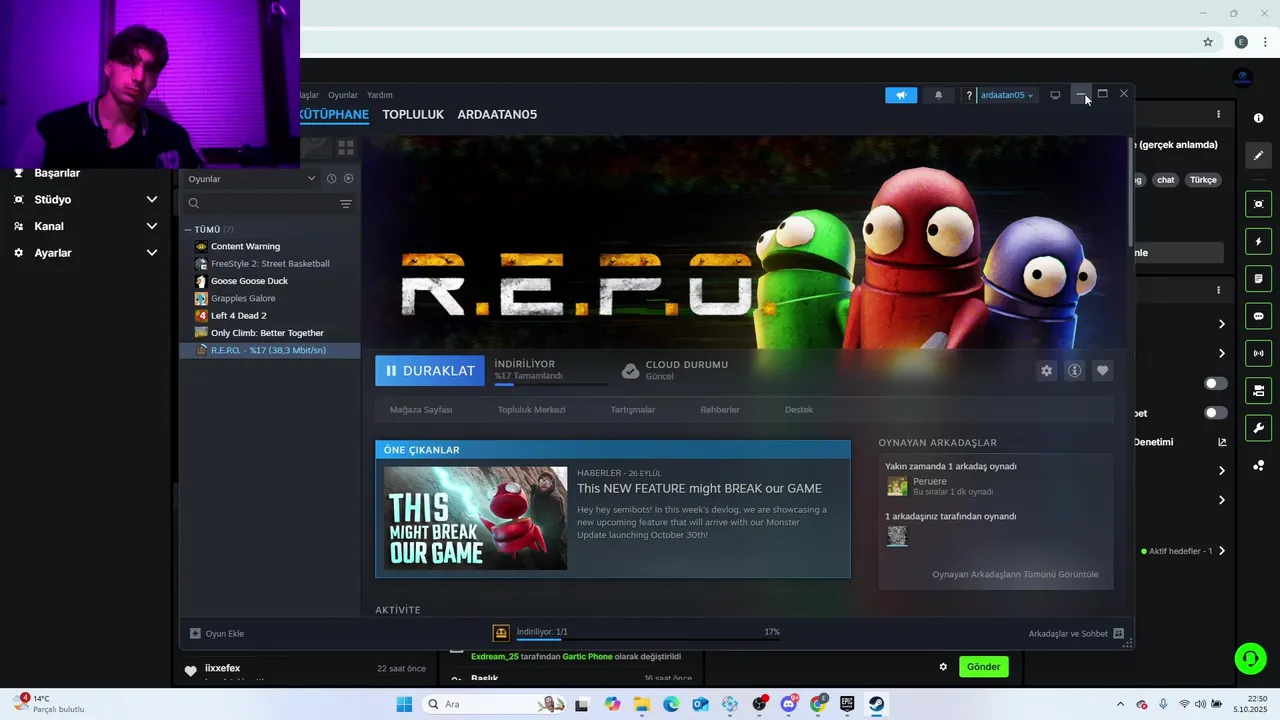Click the info icon in right sidebar

(x=1258, y=118)
